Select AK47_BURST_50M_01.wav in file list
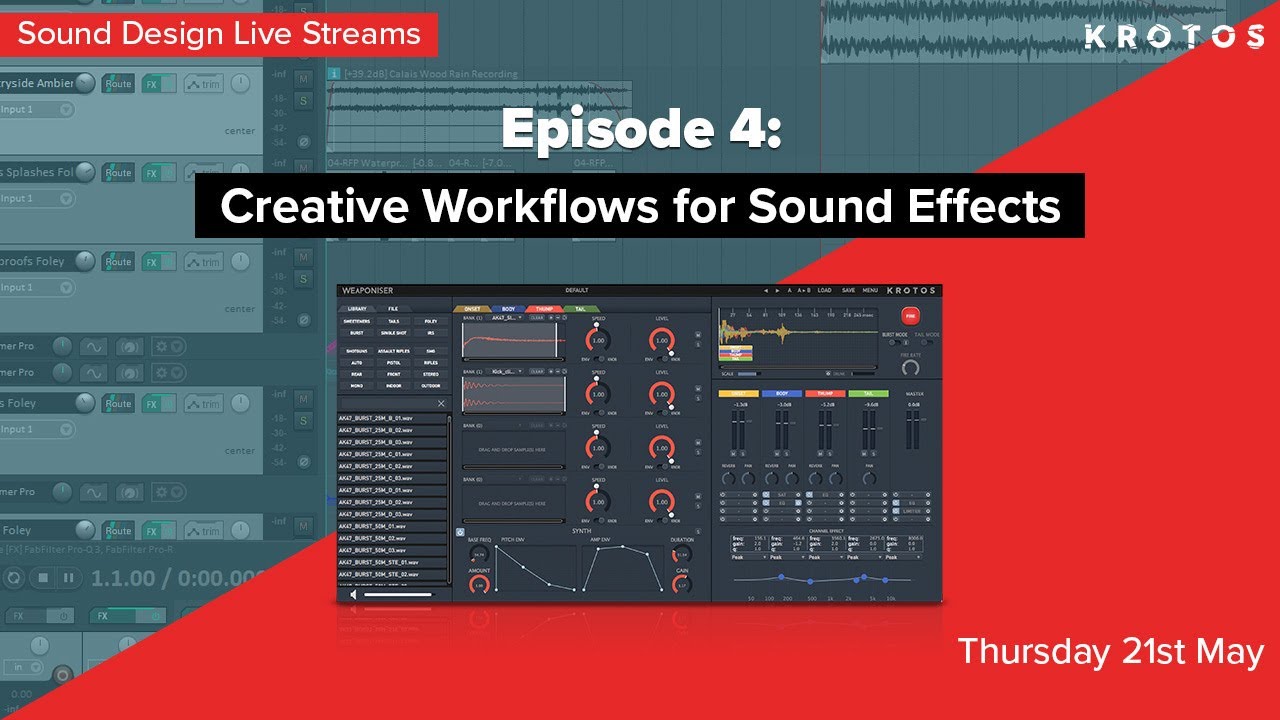The width and height of the screenshot is (1280, 720). [392, 526]
